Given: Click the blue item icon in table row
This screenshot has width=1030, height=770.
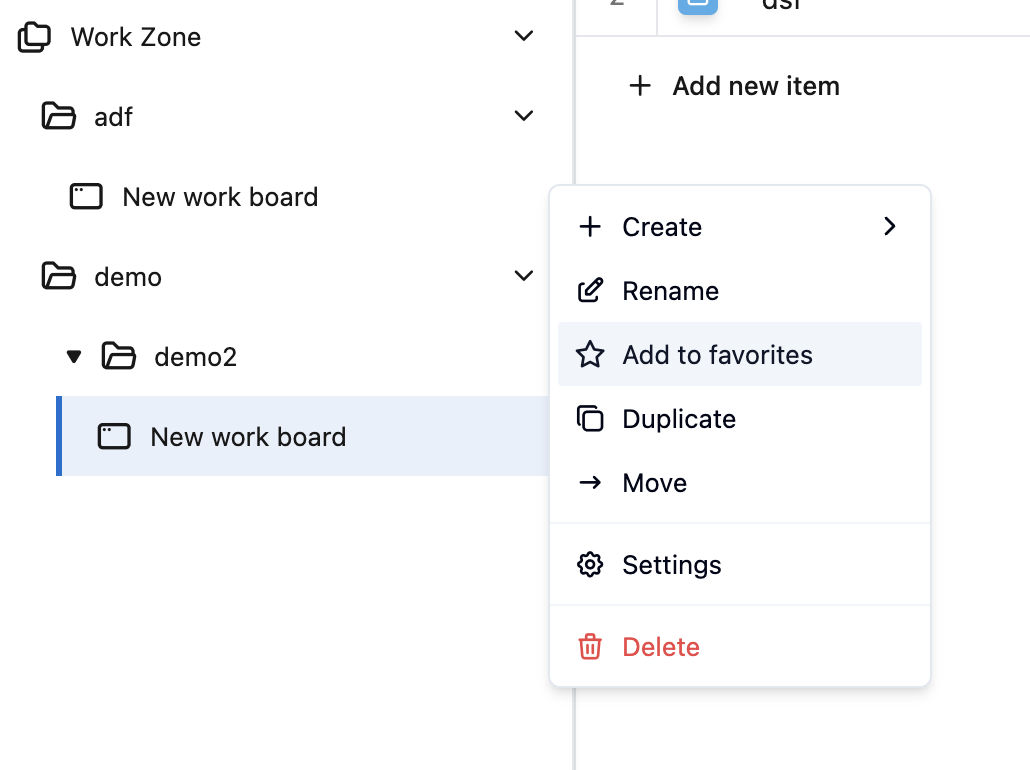Looking at the screenshot, I should pyautogui.click(x=697, y=5).
